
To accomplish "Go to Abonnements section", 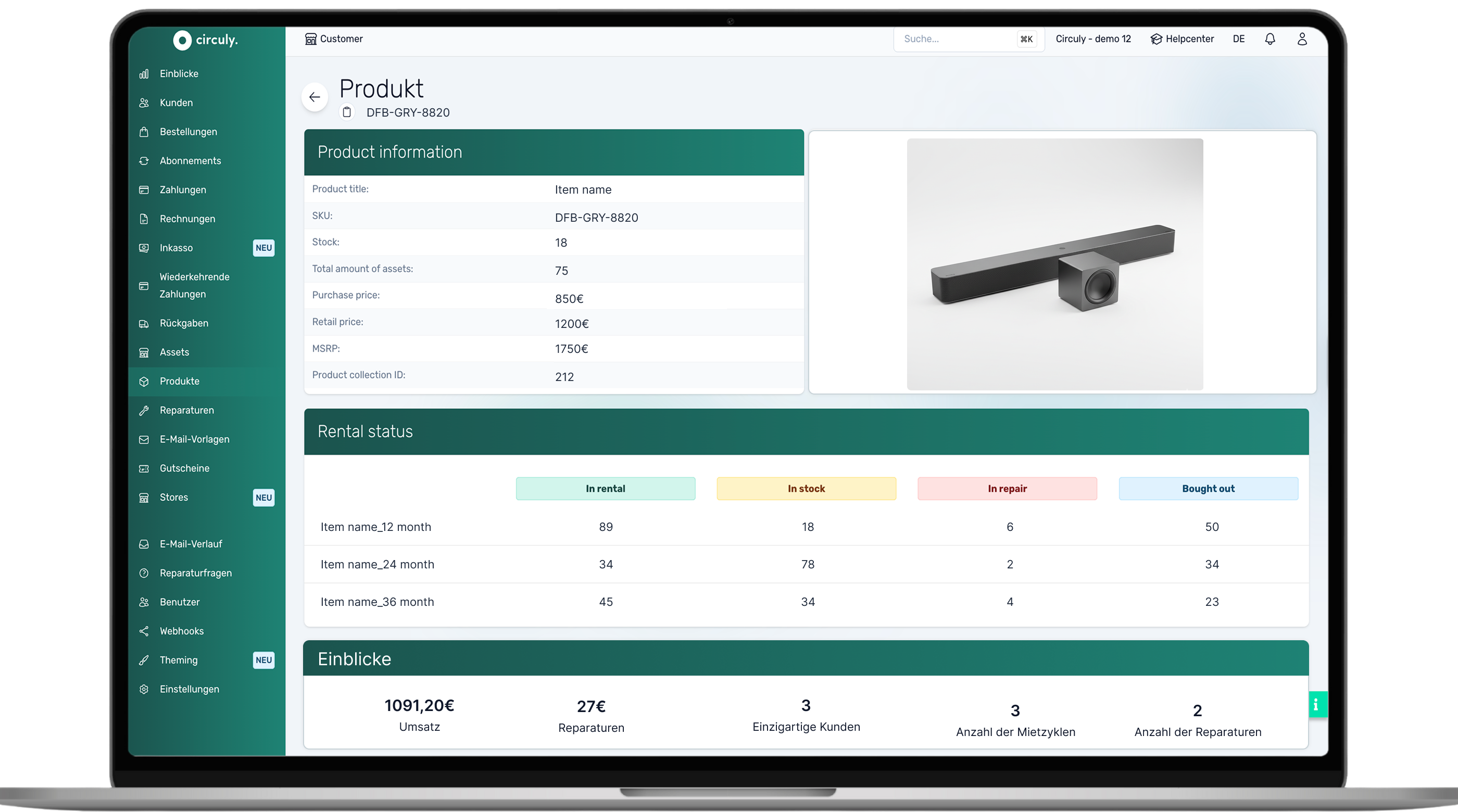I will coord(190,161).
